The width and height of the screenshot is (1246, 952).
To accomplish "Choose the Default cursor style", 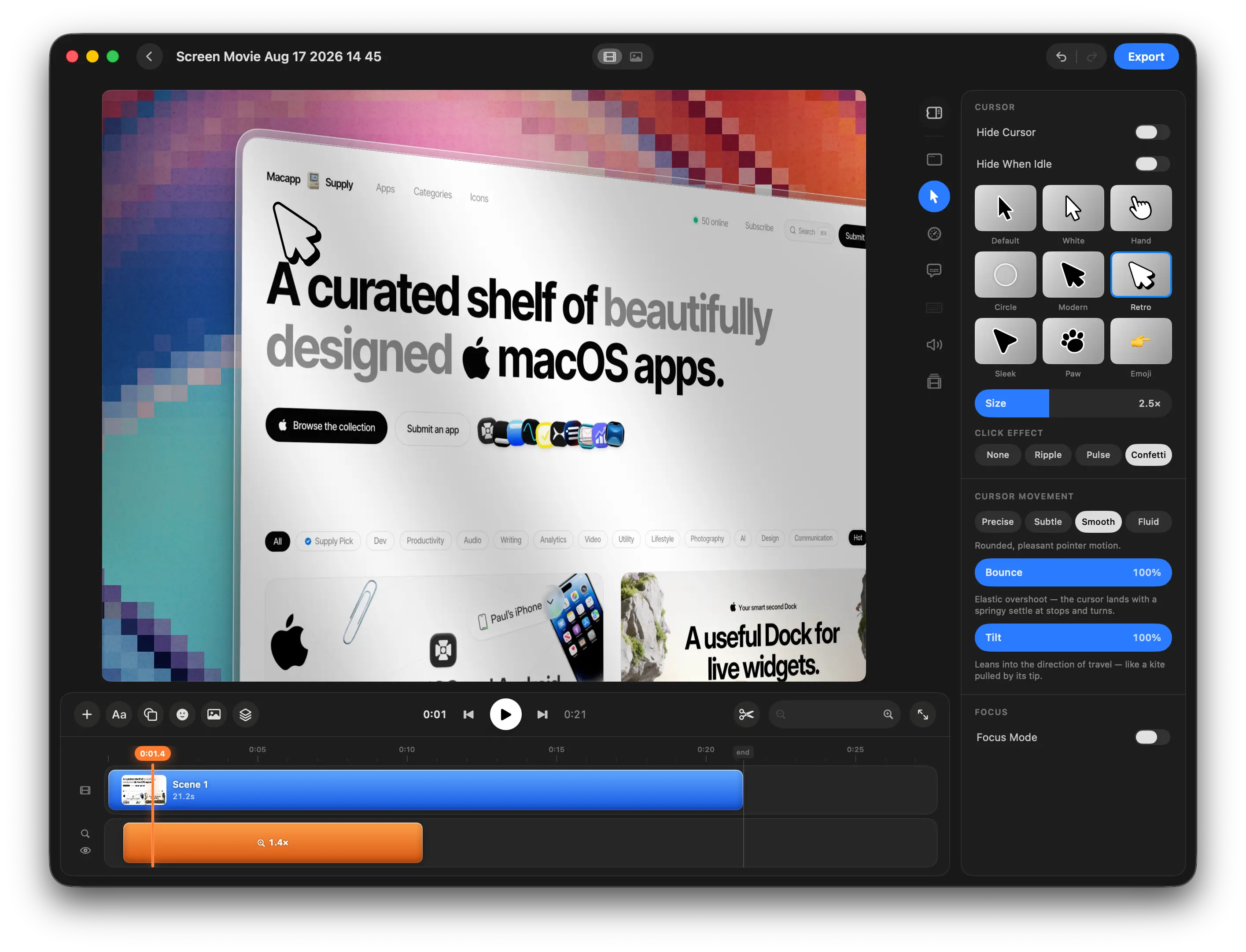I will [1005, 208].
